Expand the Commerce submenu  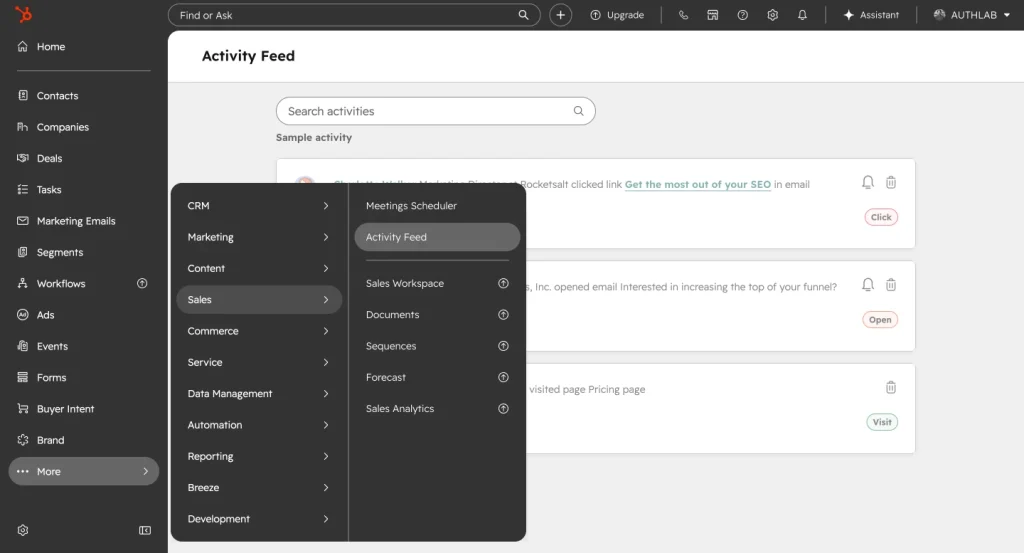(x=259, y=331)
